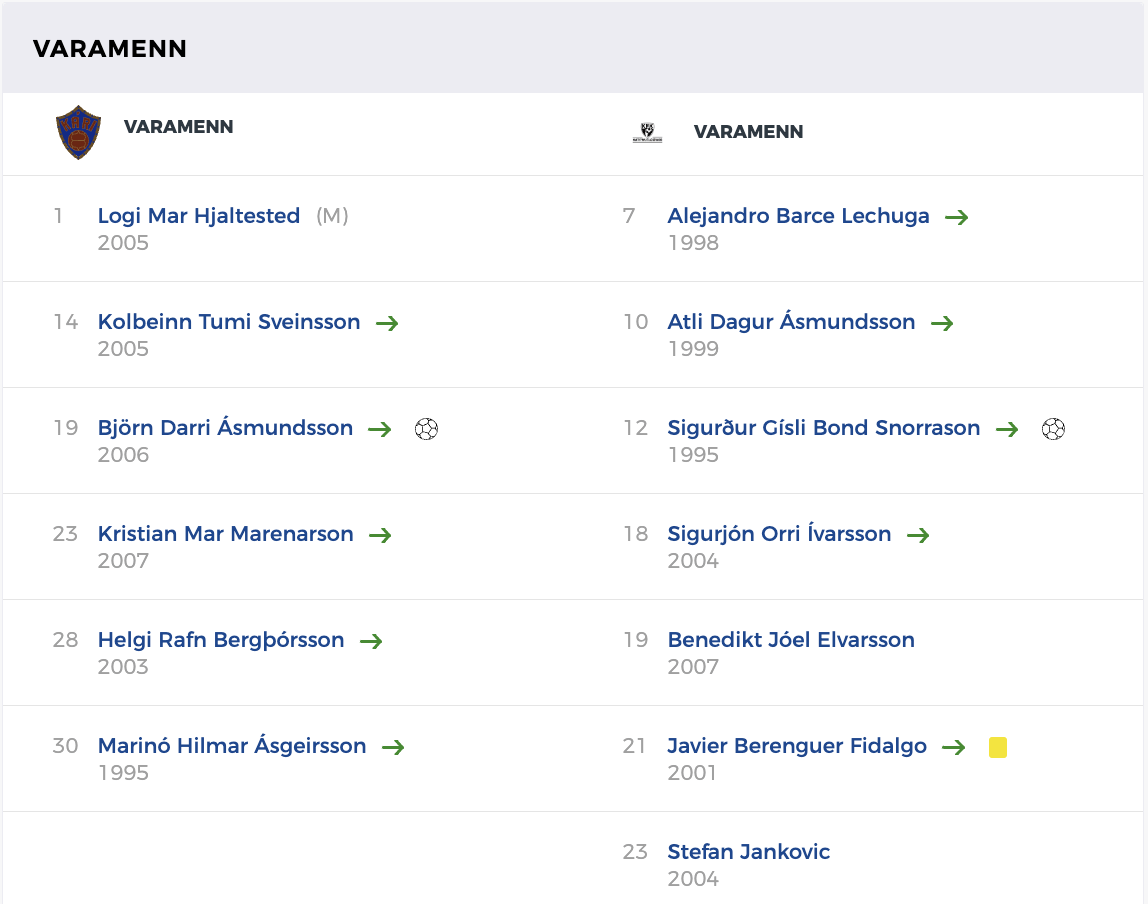Click substitution arrow next to Kristian Mar Marenarson
The width and height of the screenshot is (1148, 904).
(380, 535)
